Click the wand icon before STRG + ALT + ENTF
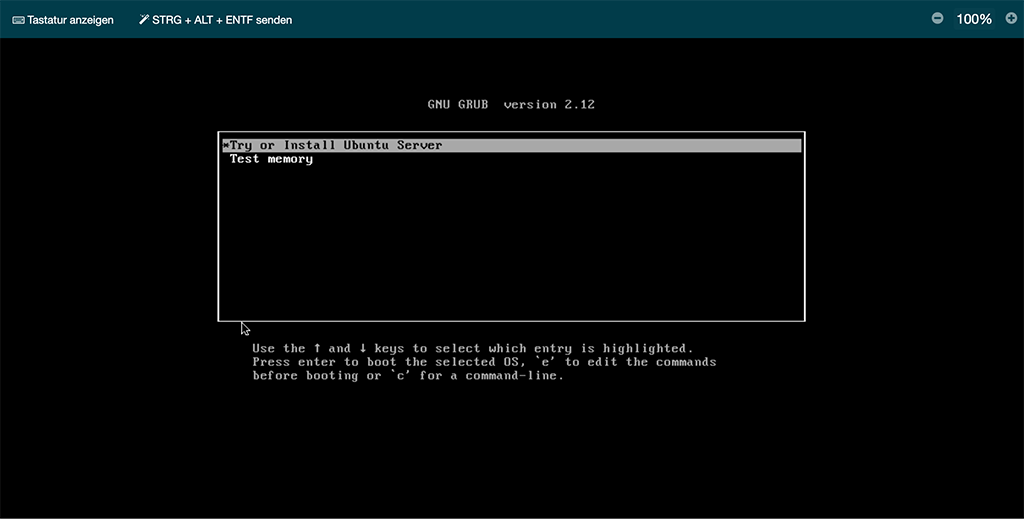Screen dimensions: 1024x519 pos(144,20)
